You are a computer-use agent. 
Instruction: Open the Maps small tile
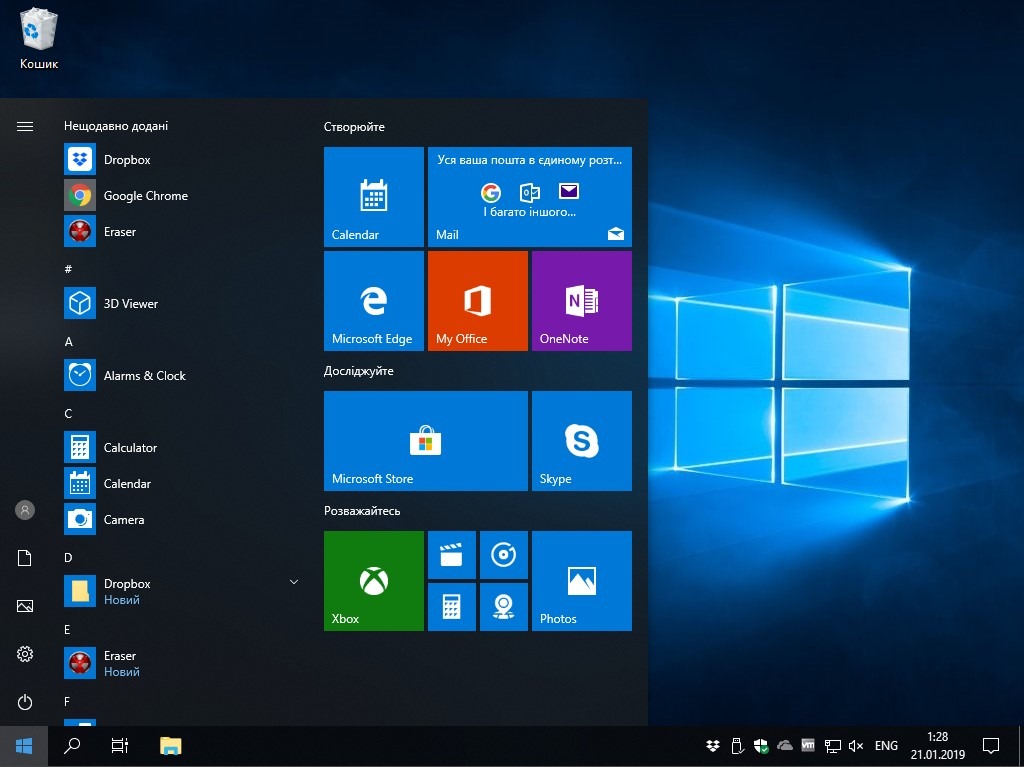[x=504, y=607]
